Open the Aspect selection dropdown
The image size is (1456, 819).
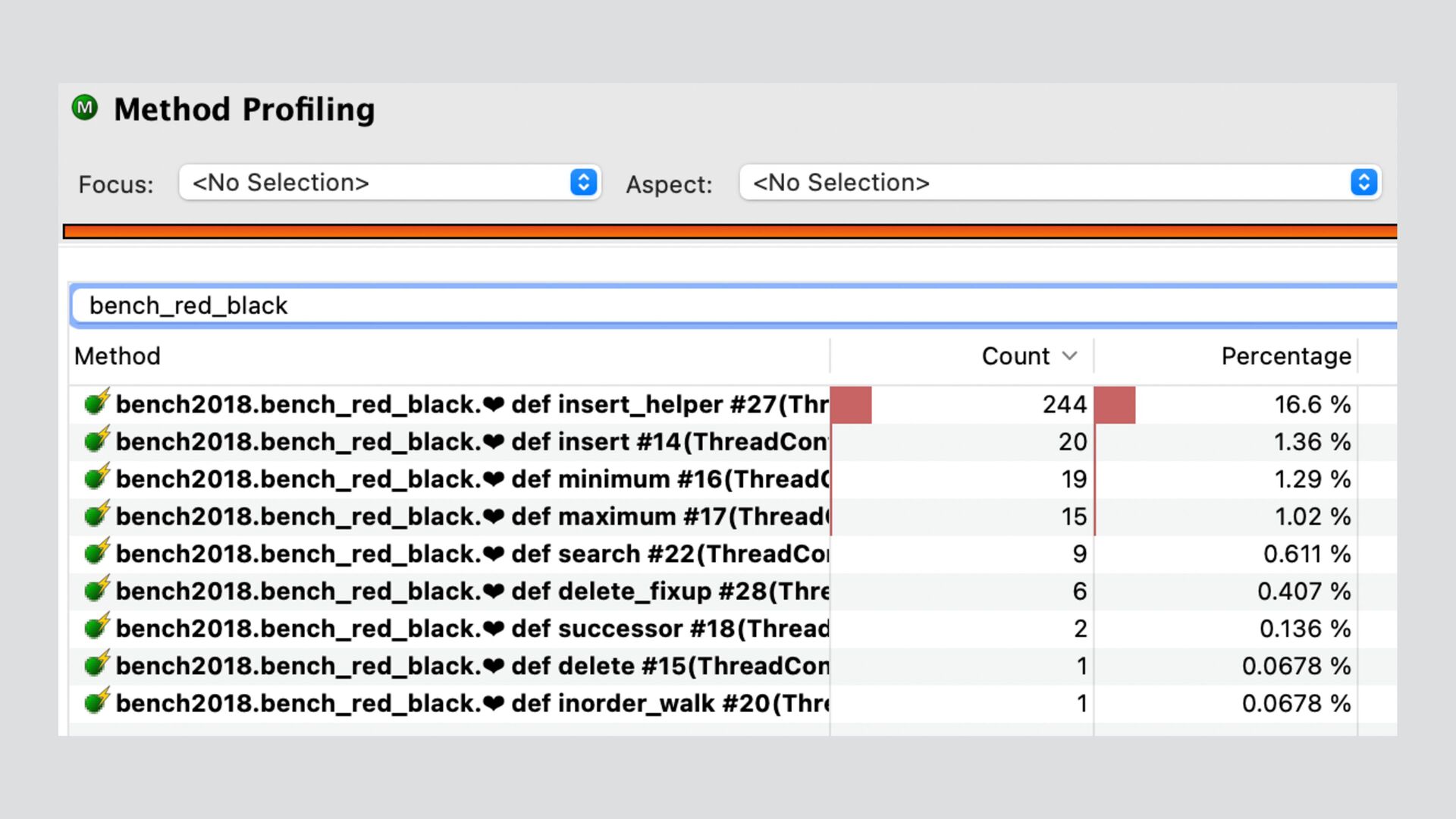point(1059,183)
